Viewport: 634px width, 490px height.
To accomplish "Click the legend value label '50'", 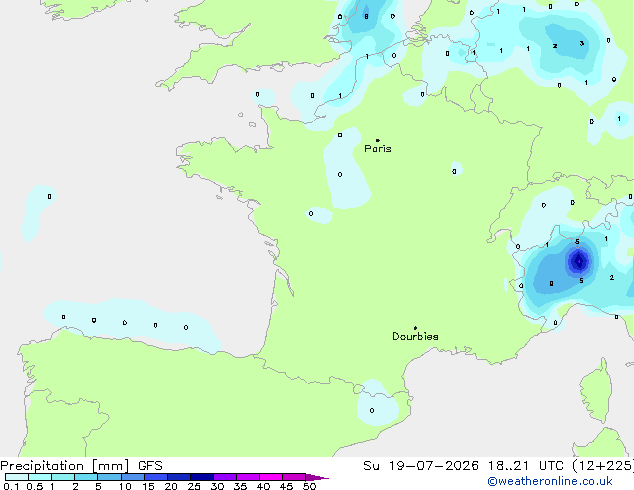I will point(309,486).
